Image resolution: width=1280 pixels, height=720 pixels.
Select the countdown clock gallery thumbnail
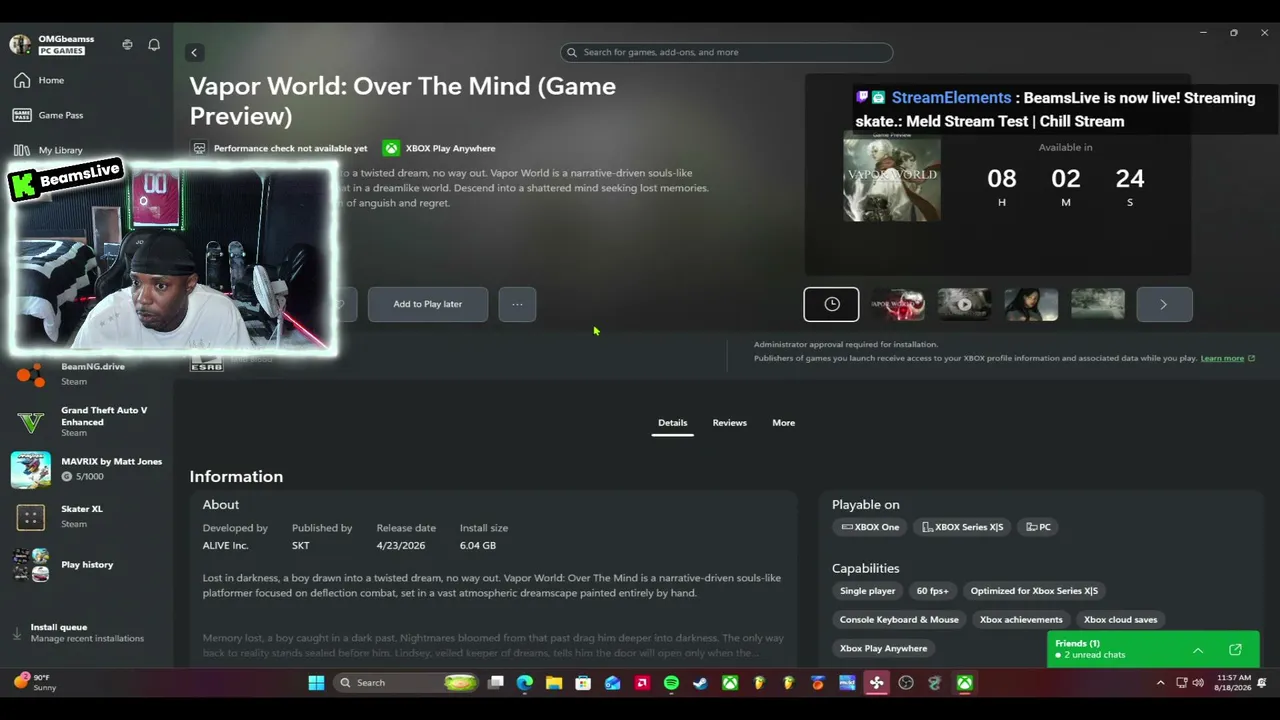point(831,304)
